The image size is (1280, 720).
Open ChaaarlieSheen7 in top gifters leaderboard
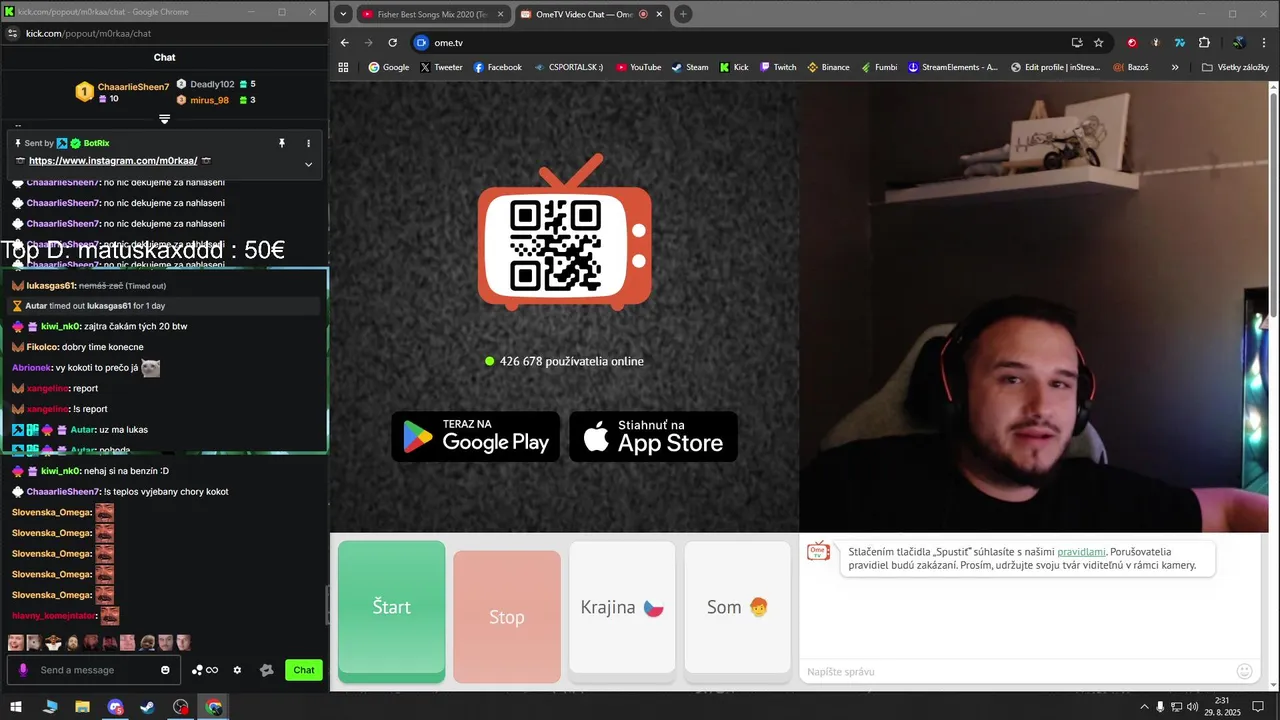(x=123, y=92)
